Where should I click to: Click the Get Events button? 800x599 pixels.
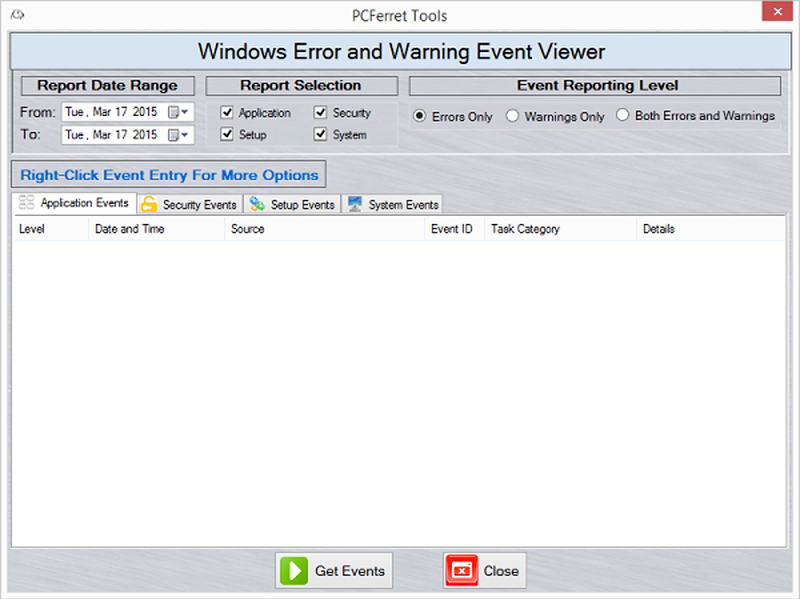pos(334,570)
